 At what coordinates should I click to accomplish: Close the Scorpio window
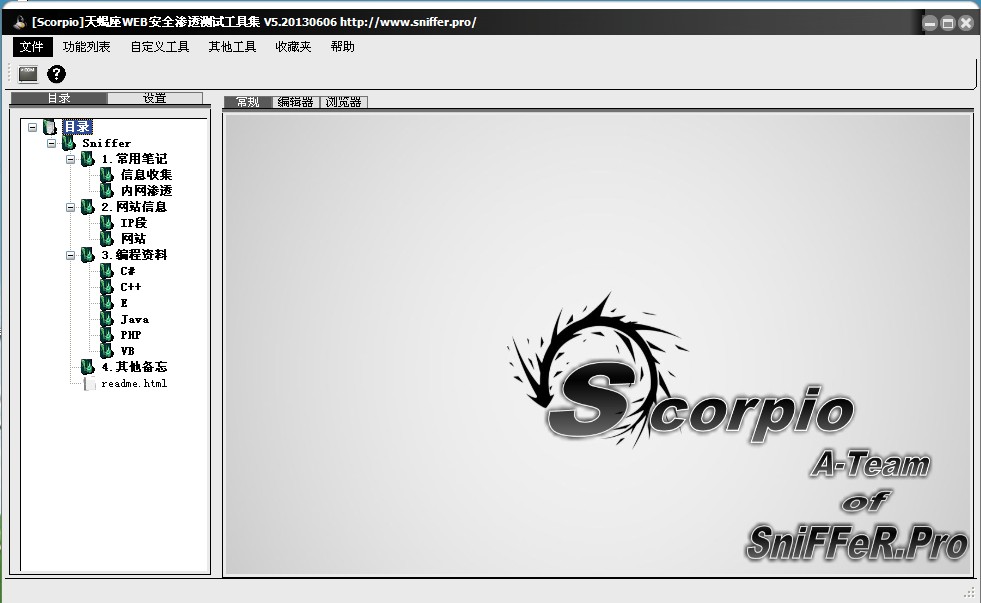pyautogui.click(x=966, y=24)
